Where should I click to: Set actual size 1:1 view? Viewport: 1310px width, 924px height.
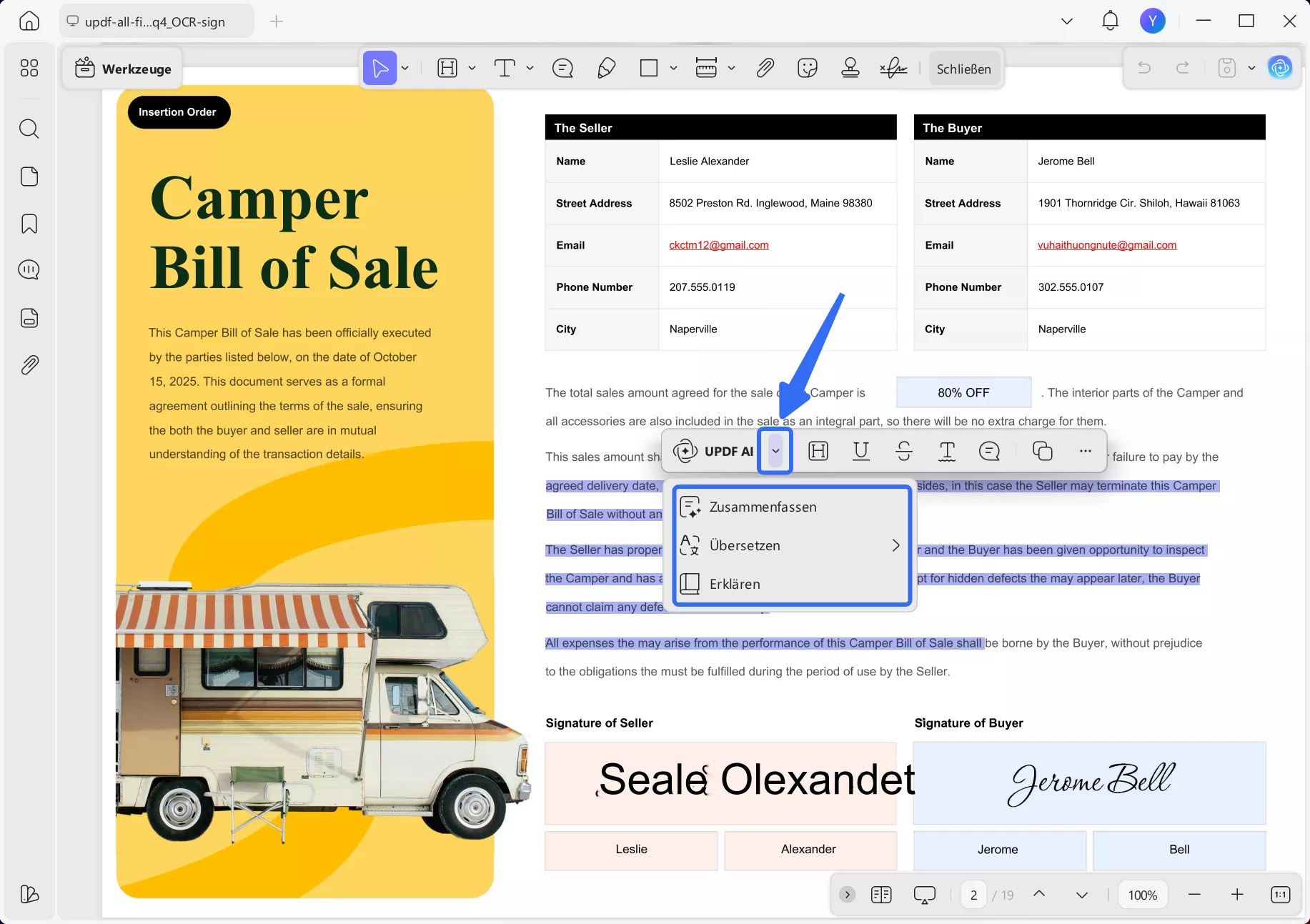coord(1281,894)
